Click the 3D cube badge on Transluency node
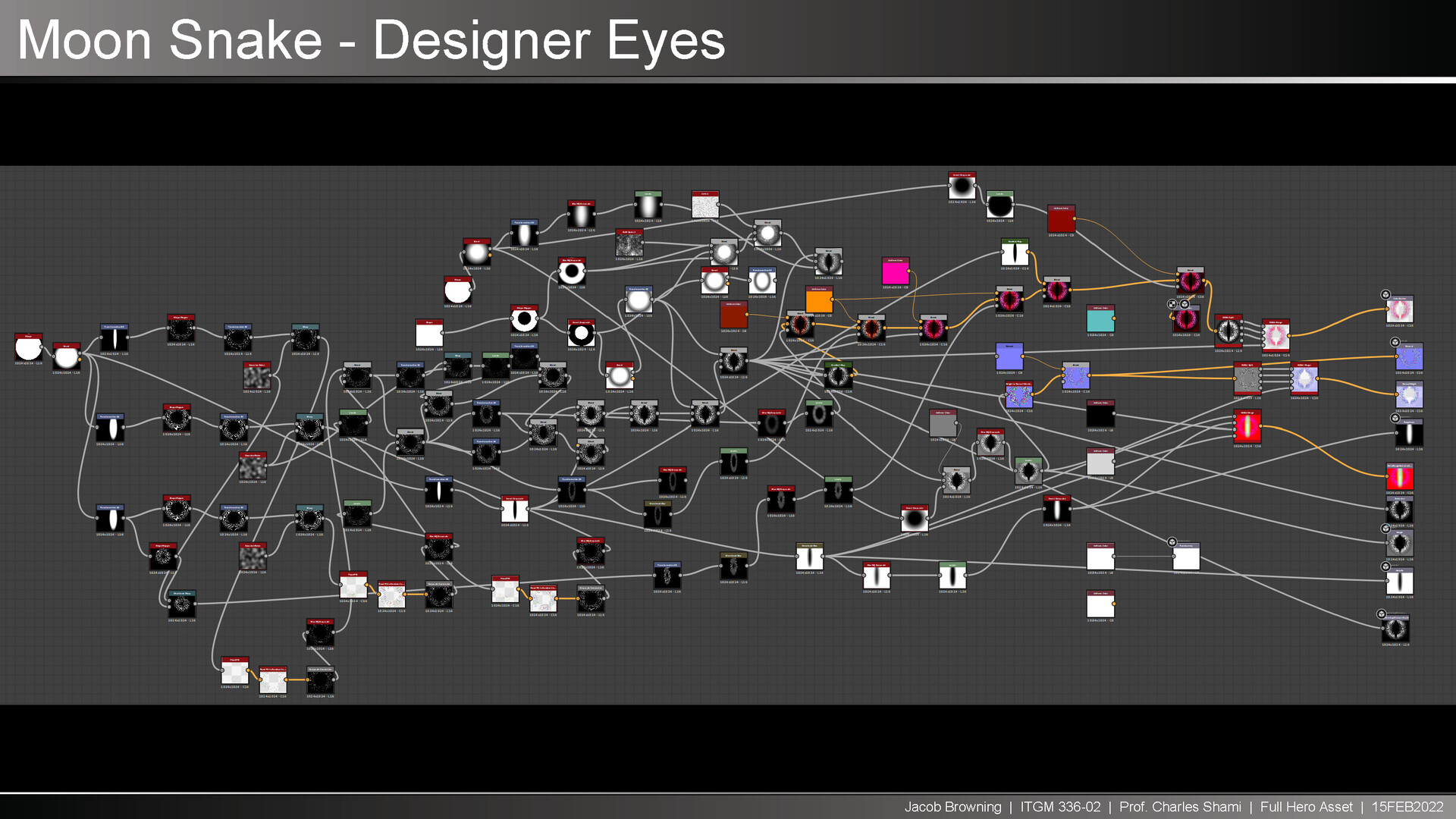Viewport: 1456px width, 819px height. click(1172, 542)
